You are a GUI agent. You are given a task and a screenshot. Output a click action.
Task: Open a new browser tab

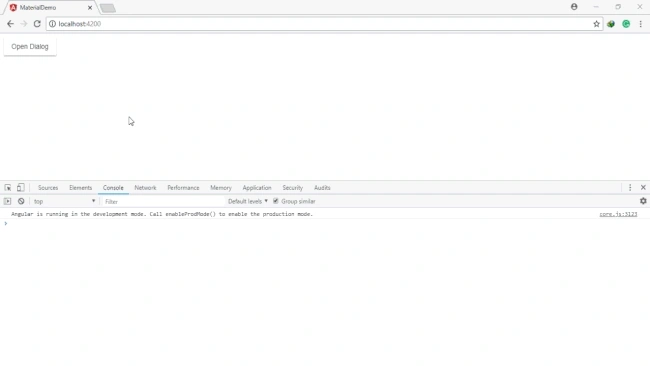coord(108,8)
